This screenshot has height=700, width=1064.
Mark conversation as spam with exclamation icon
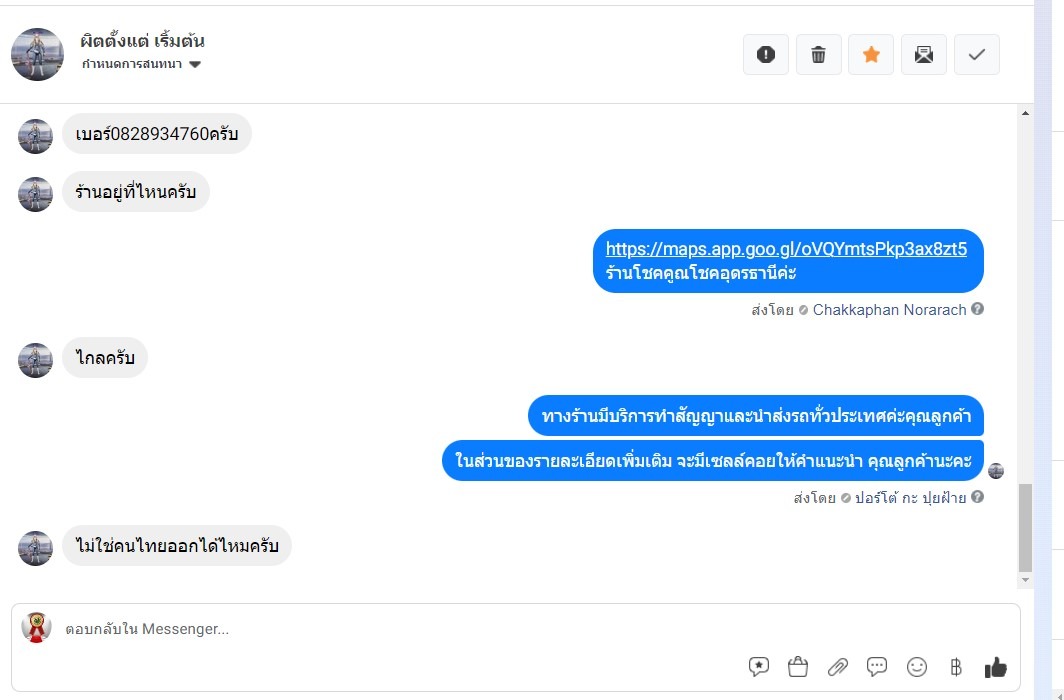tap(765, 54)
